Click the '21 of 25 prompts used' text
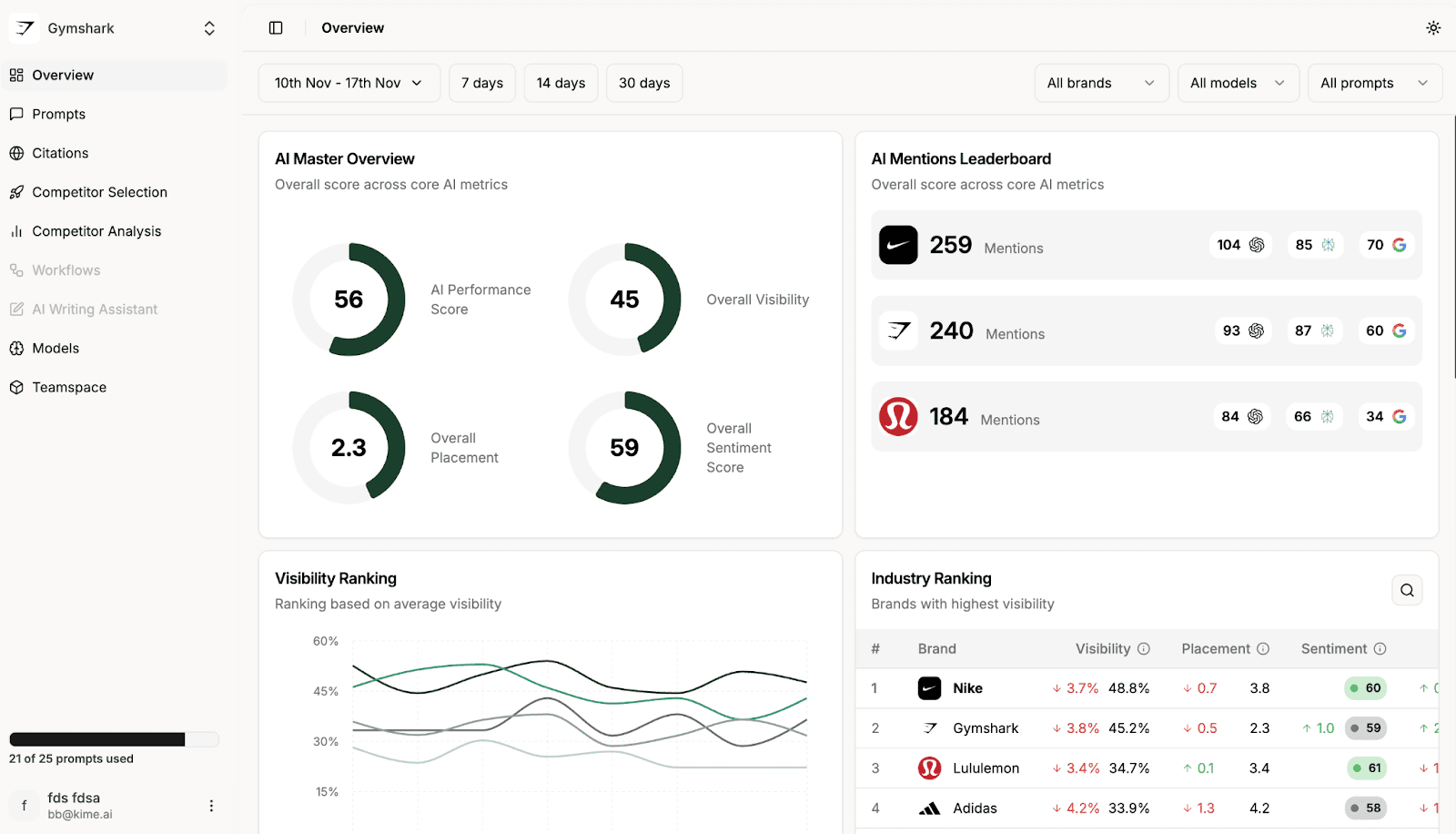Screen dimensions: 1456x834 71,758
